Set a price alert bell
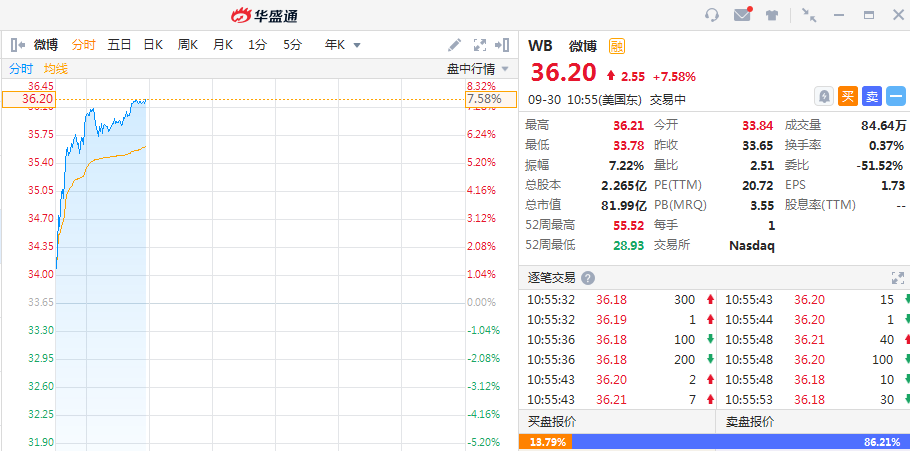910x451 pixels. point(824,96)
